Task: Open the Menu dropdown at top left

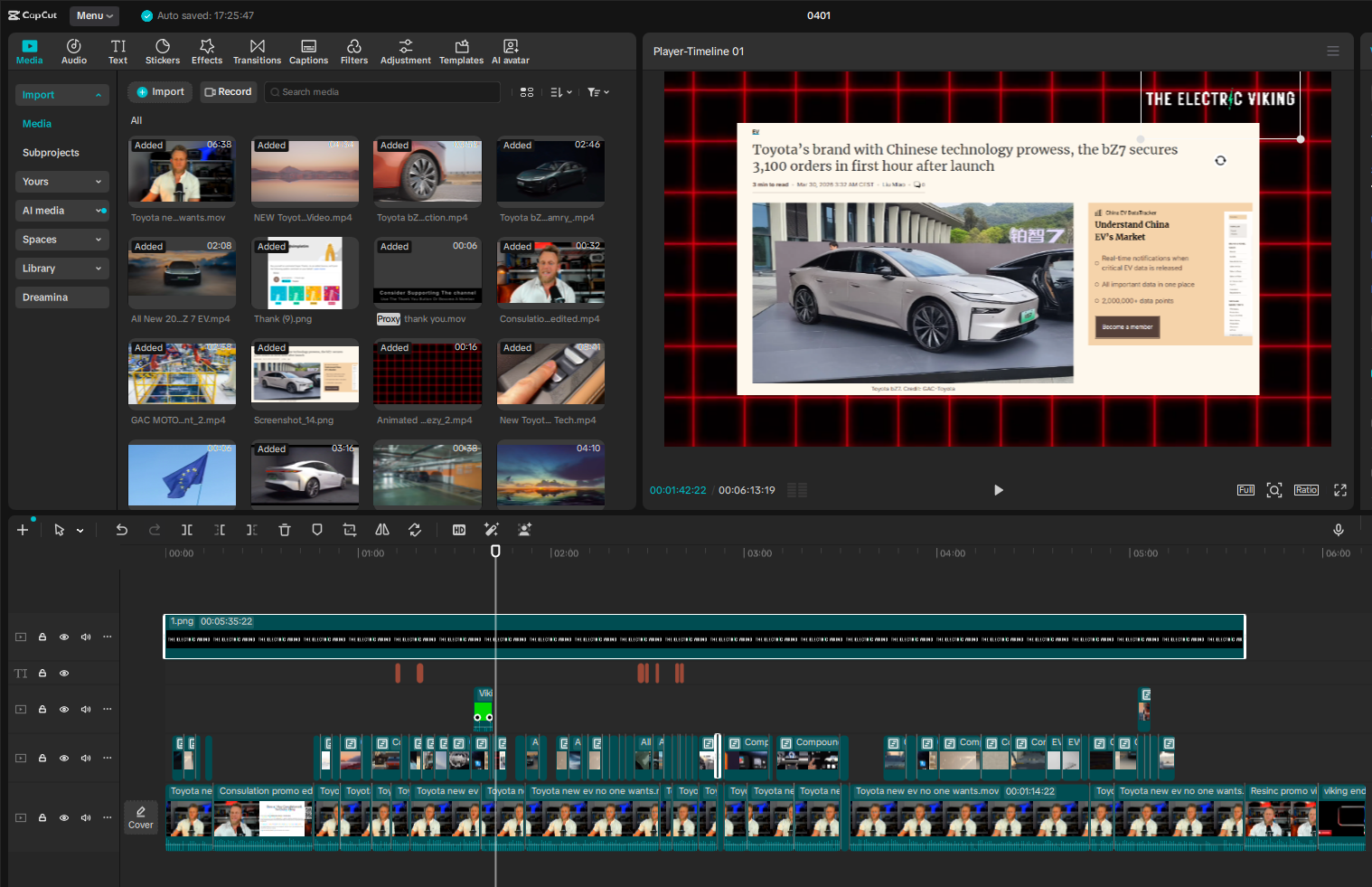Action: click(94, 15)
